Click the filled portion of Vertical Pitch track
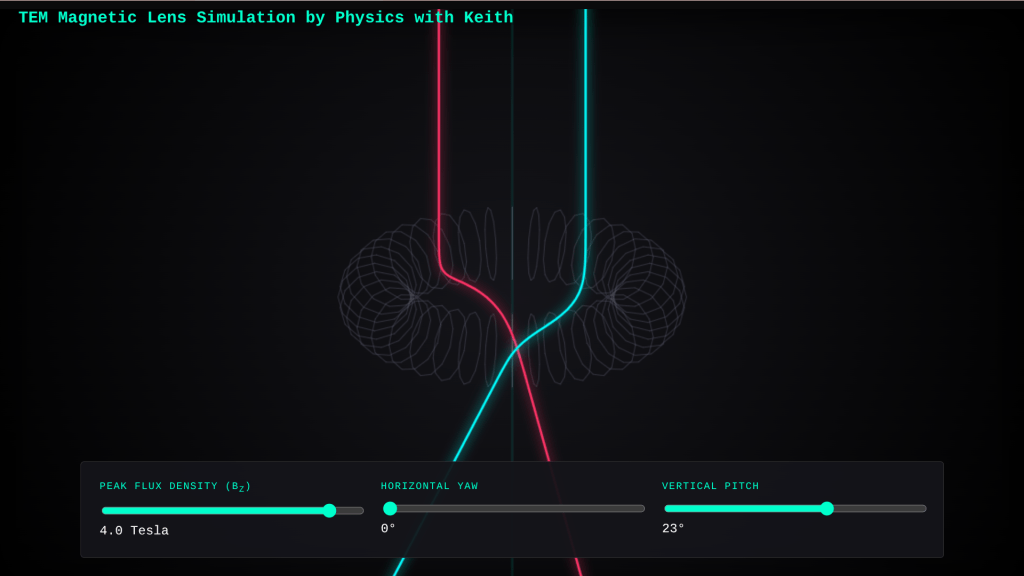Screen dimensions: 1024x576 [x=740, y=508]
